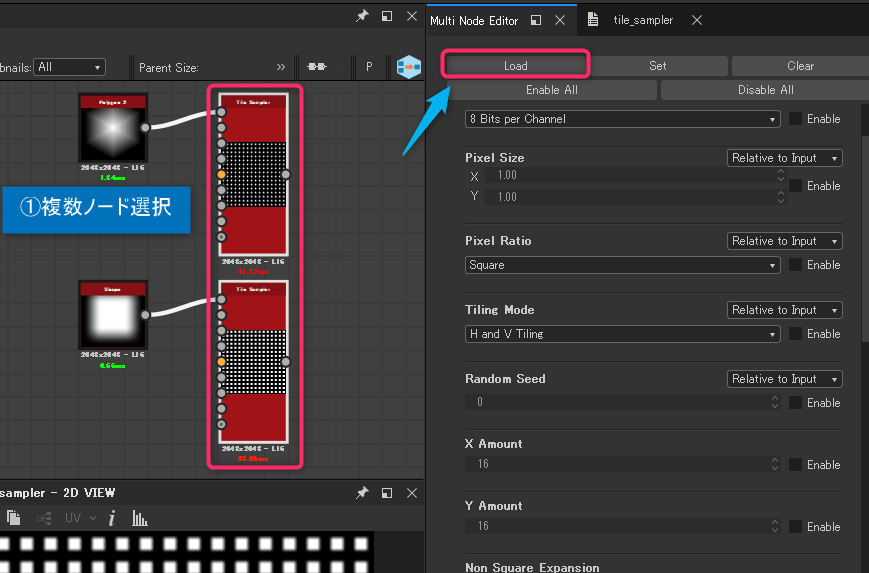This screenshot has height=573, width=869.
Task: Open Pixel Size Relative to Input dropdown
Action: point(784,158)
